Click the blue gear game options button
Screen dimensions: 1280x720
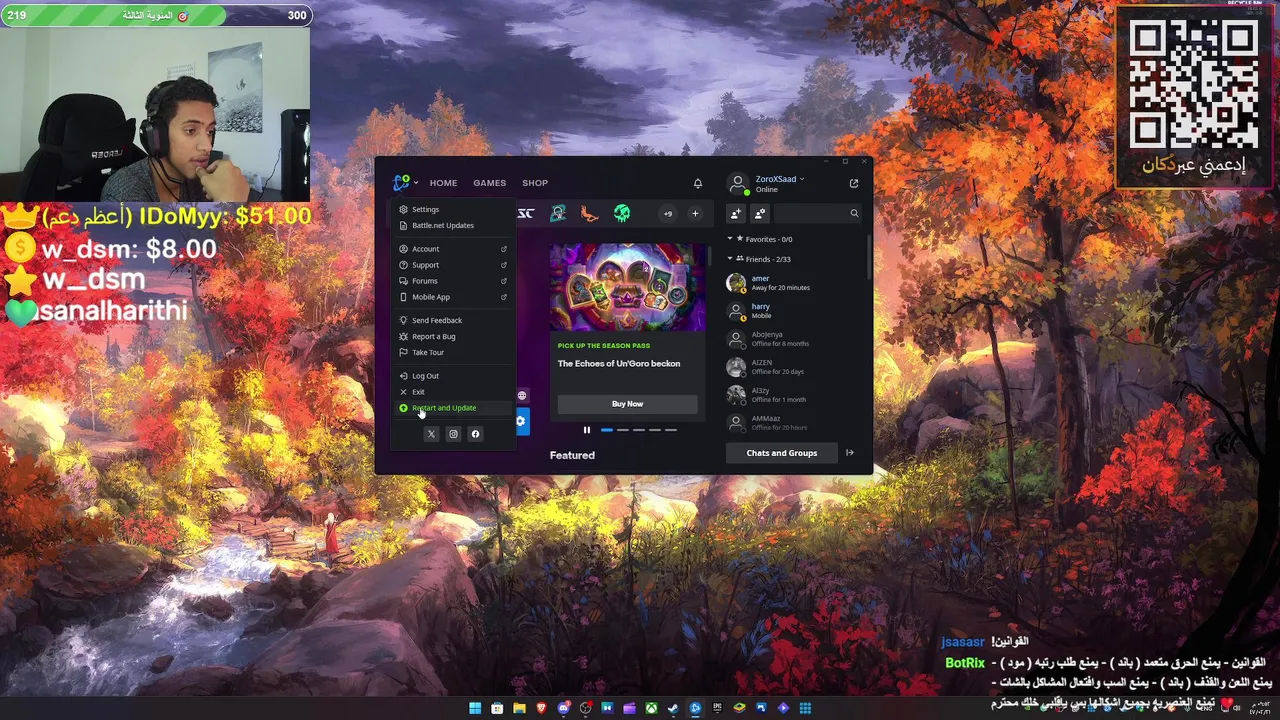(520, 421)
